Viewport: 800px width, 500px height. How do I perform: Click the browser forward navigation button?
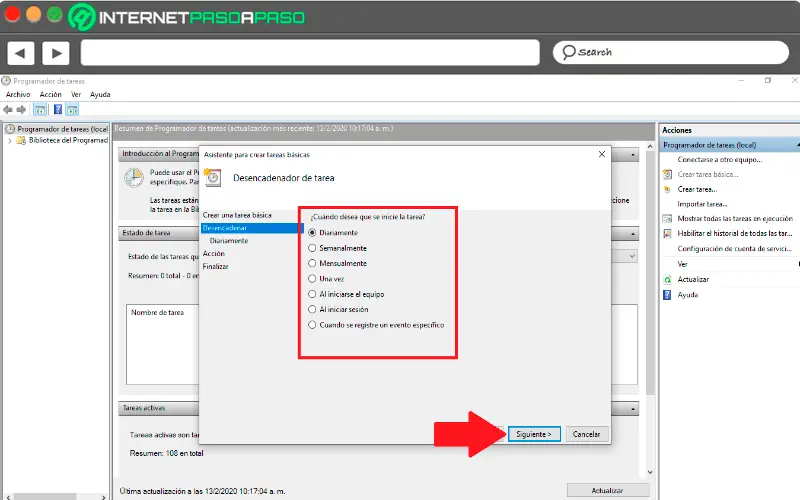(x=56, y=53)
